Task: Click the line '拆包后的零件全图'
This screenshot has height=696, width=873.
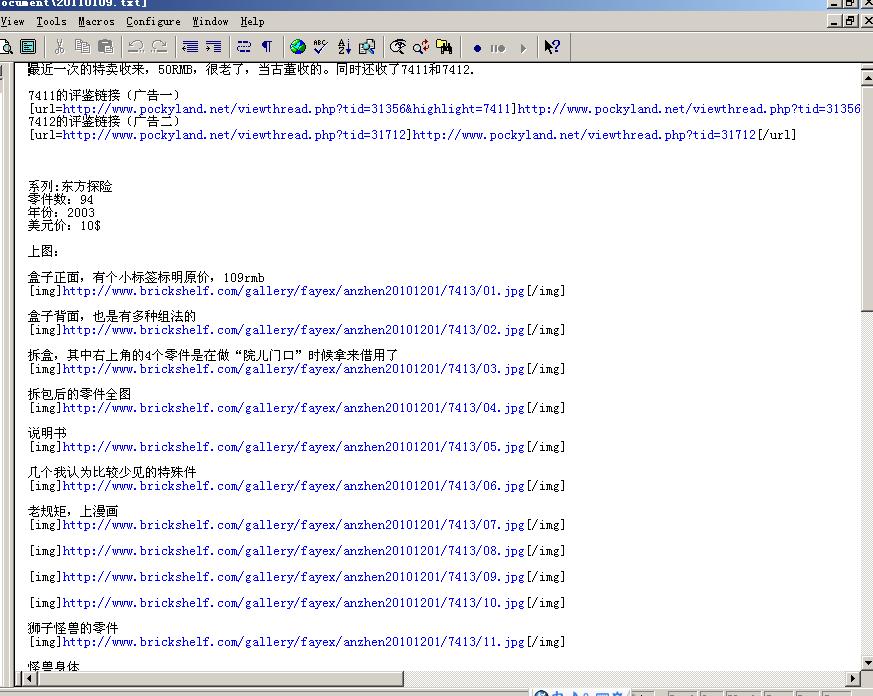Action: coord(80,395)
